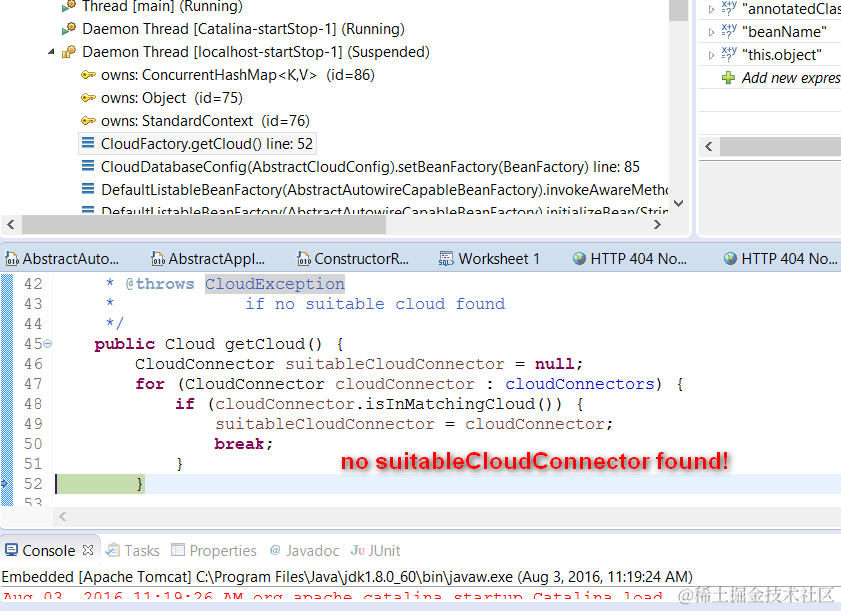
Task: Click line number 48 in editor gutter
Action: pos(33,404)
